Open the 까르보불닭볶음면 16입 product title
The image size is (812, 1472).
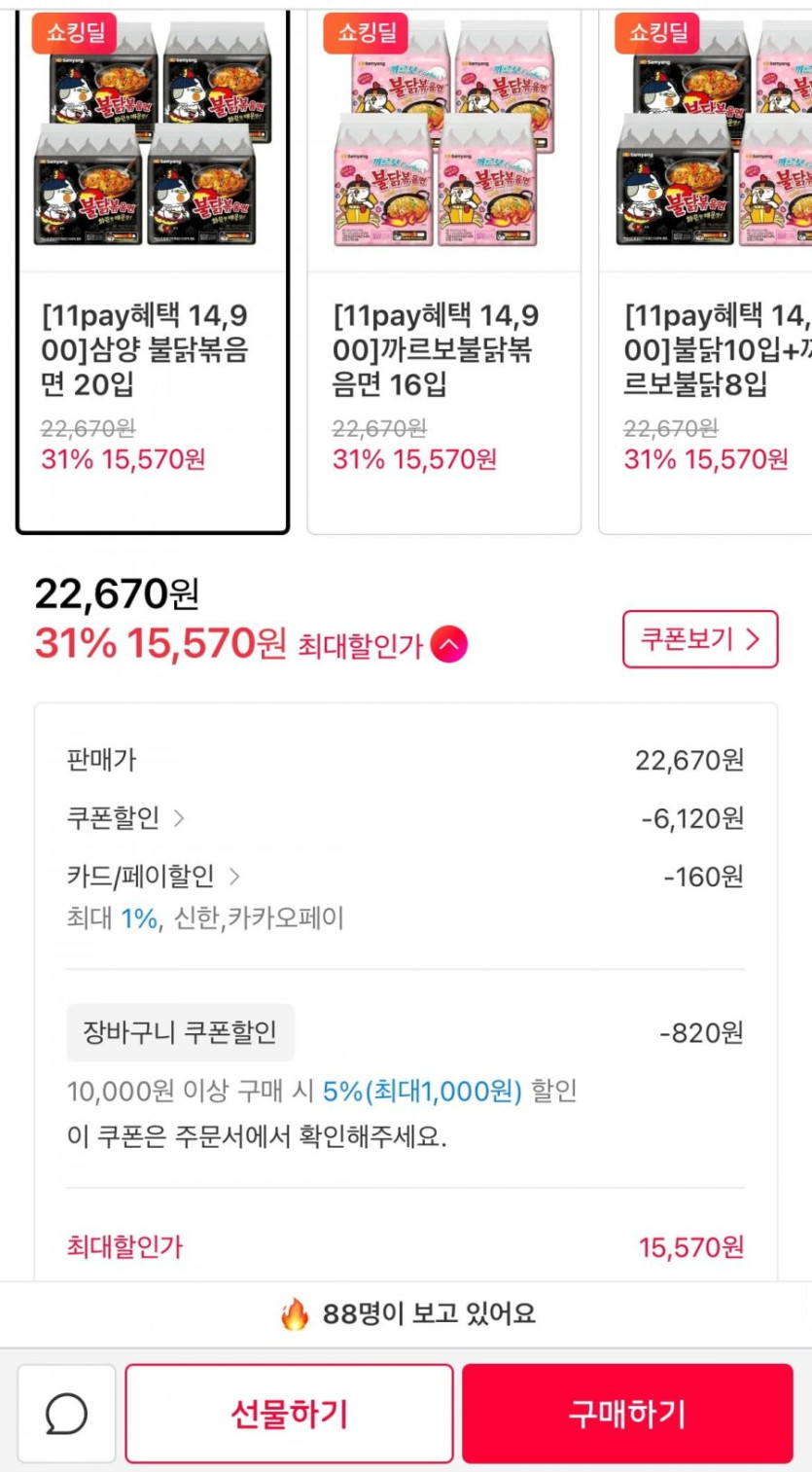436,350
